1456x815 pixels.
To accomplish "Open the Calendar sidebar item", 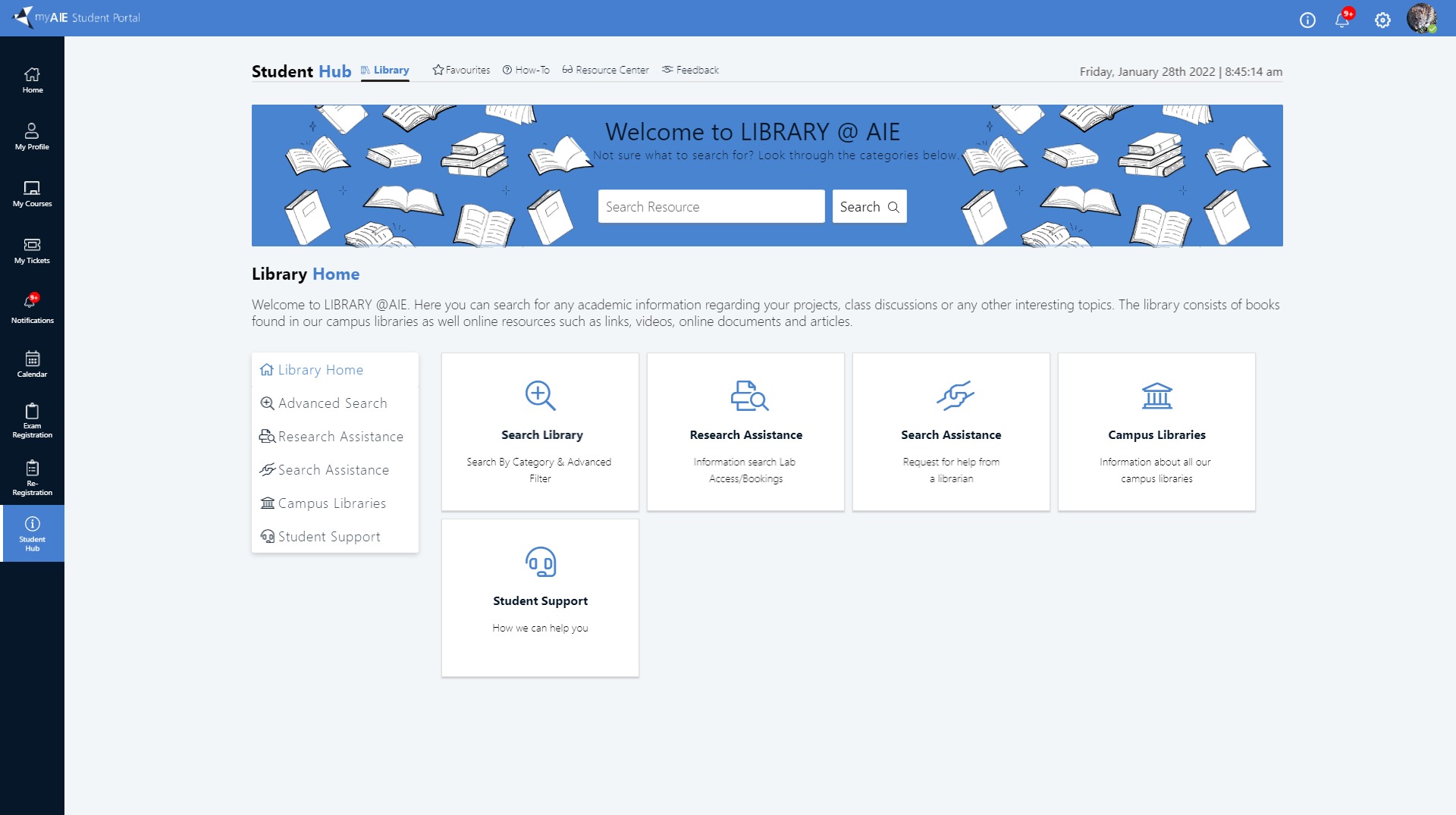I will pyautogui.click(x=32, y=364).
